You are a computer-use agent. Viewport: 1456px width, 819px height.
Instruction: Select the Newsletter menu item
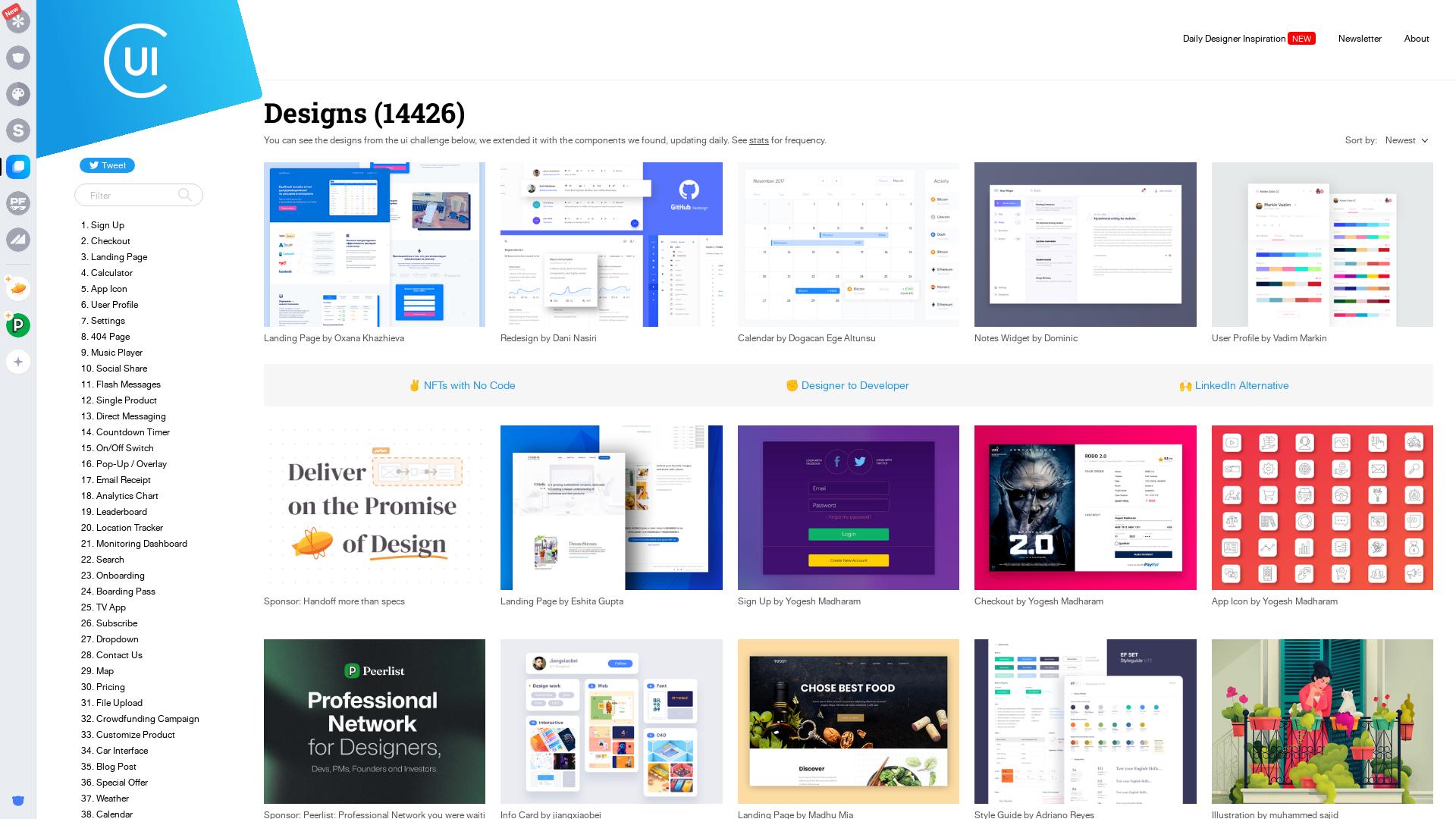1360,38
